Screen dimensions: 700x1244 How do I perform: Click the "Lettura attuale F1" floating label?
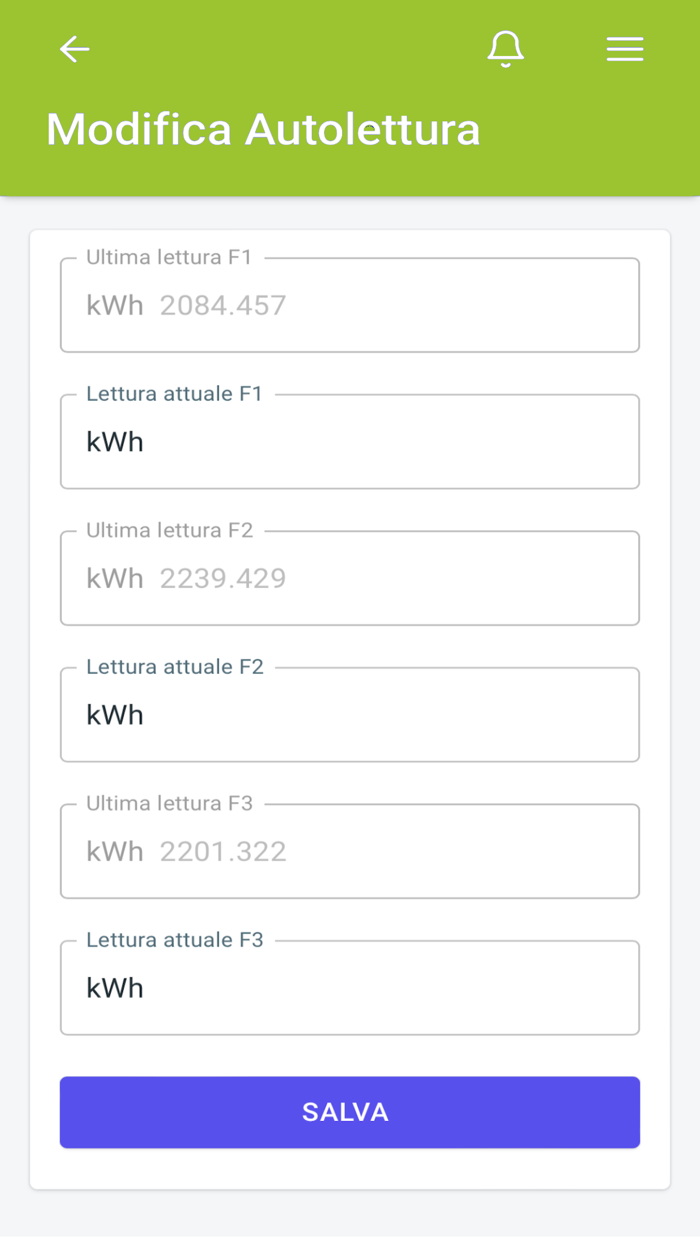[174, 394]
